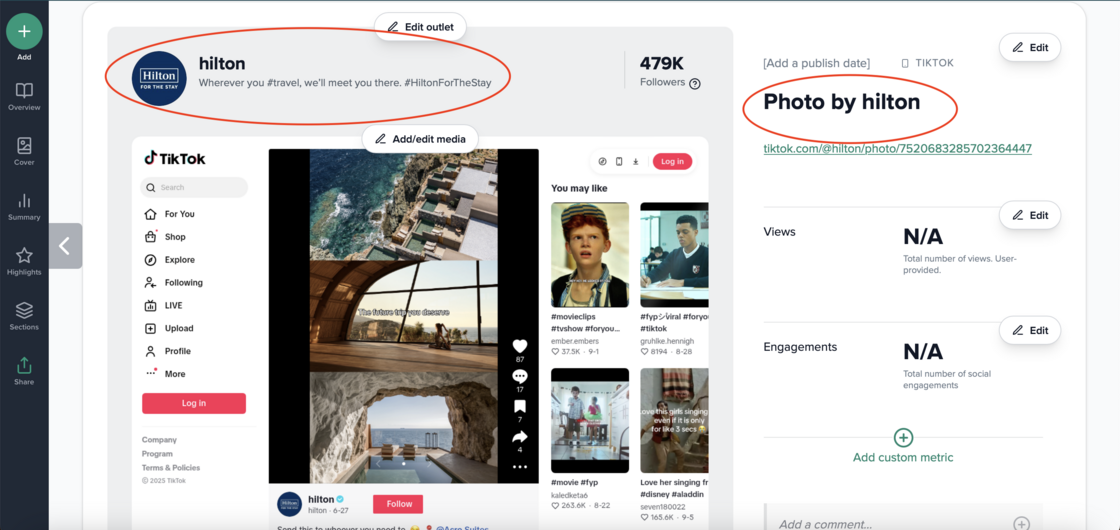Open the gruhlke.hennigh video thumbnail
This screenshot has height=530, width=1120.
(674, 255)
